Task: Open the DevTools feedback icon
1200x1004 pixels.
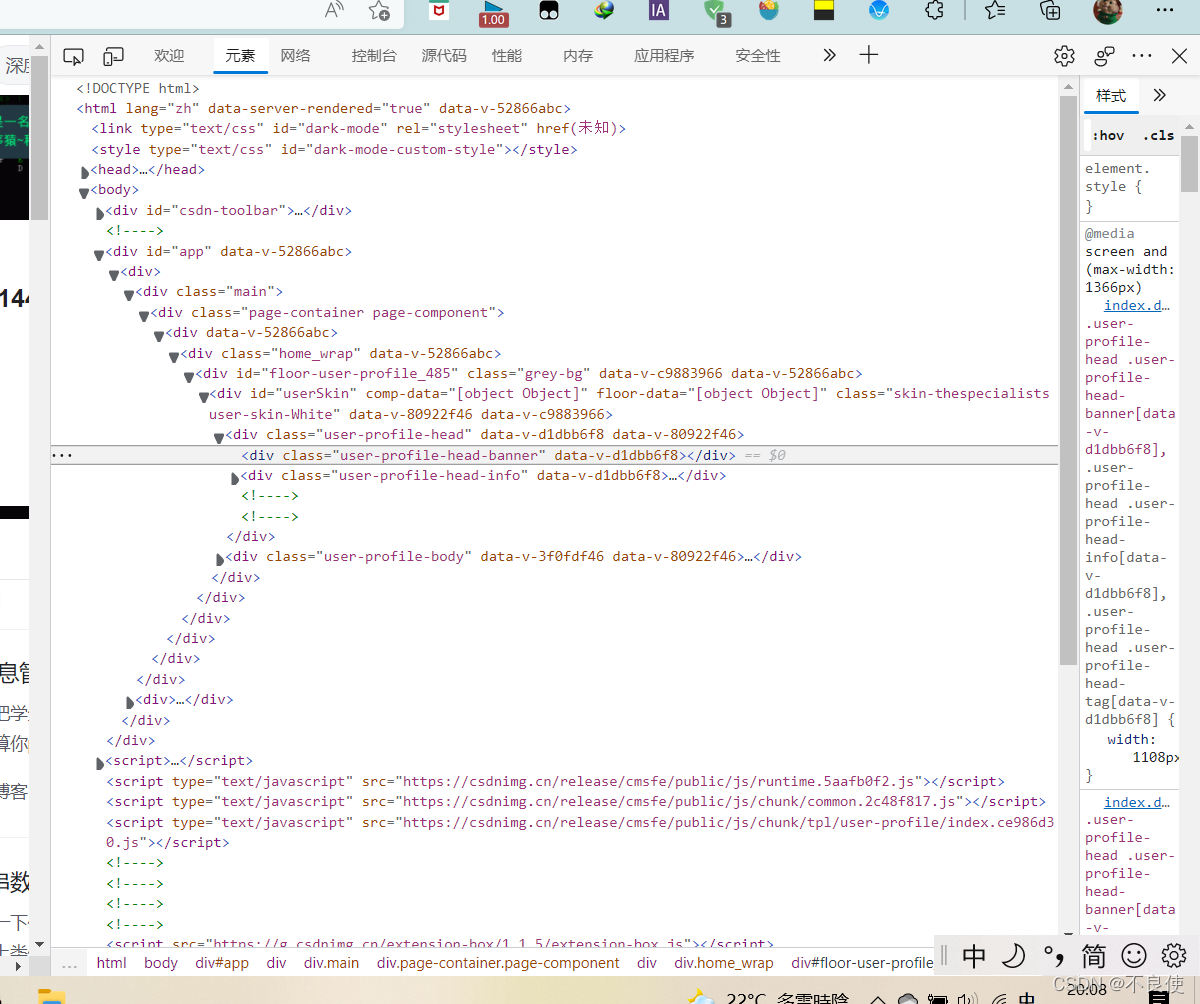Action: (x=1104, y=56)
